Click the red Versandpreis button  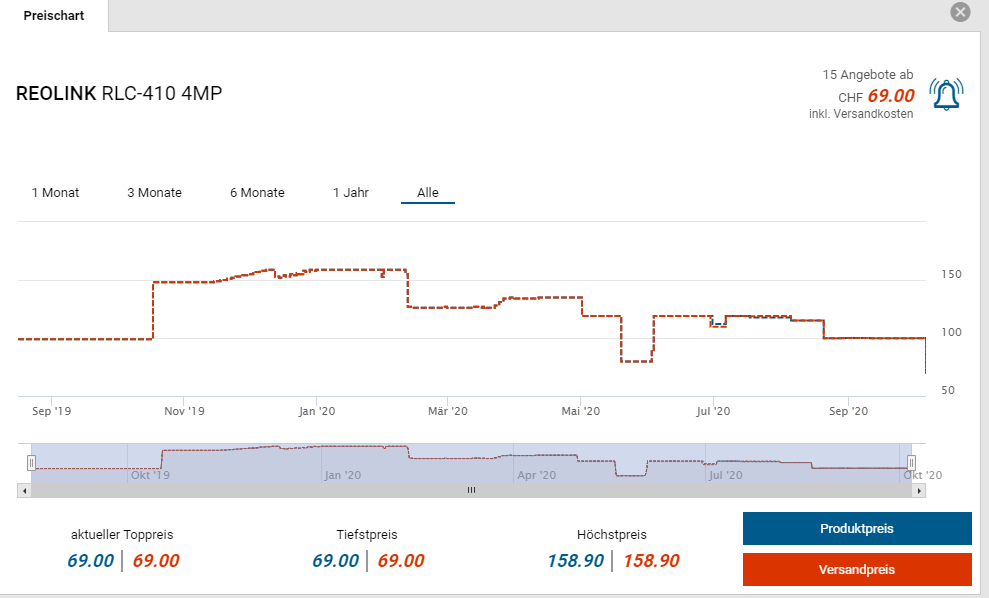pos(856,569)
